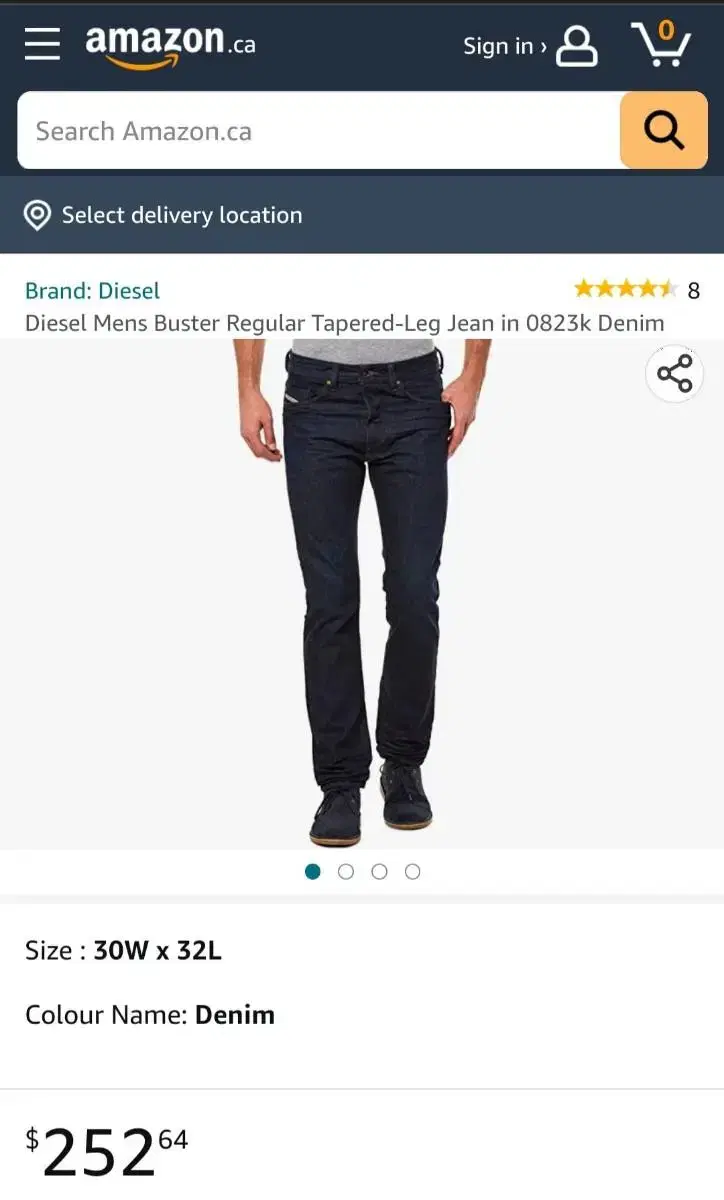Click the Sign in link
The height and width of the screenshot is (1200, 724).
(x=504, y=46)
